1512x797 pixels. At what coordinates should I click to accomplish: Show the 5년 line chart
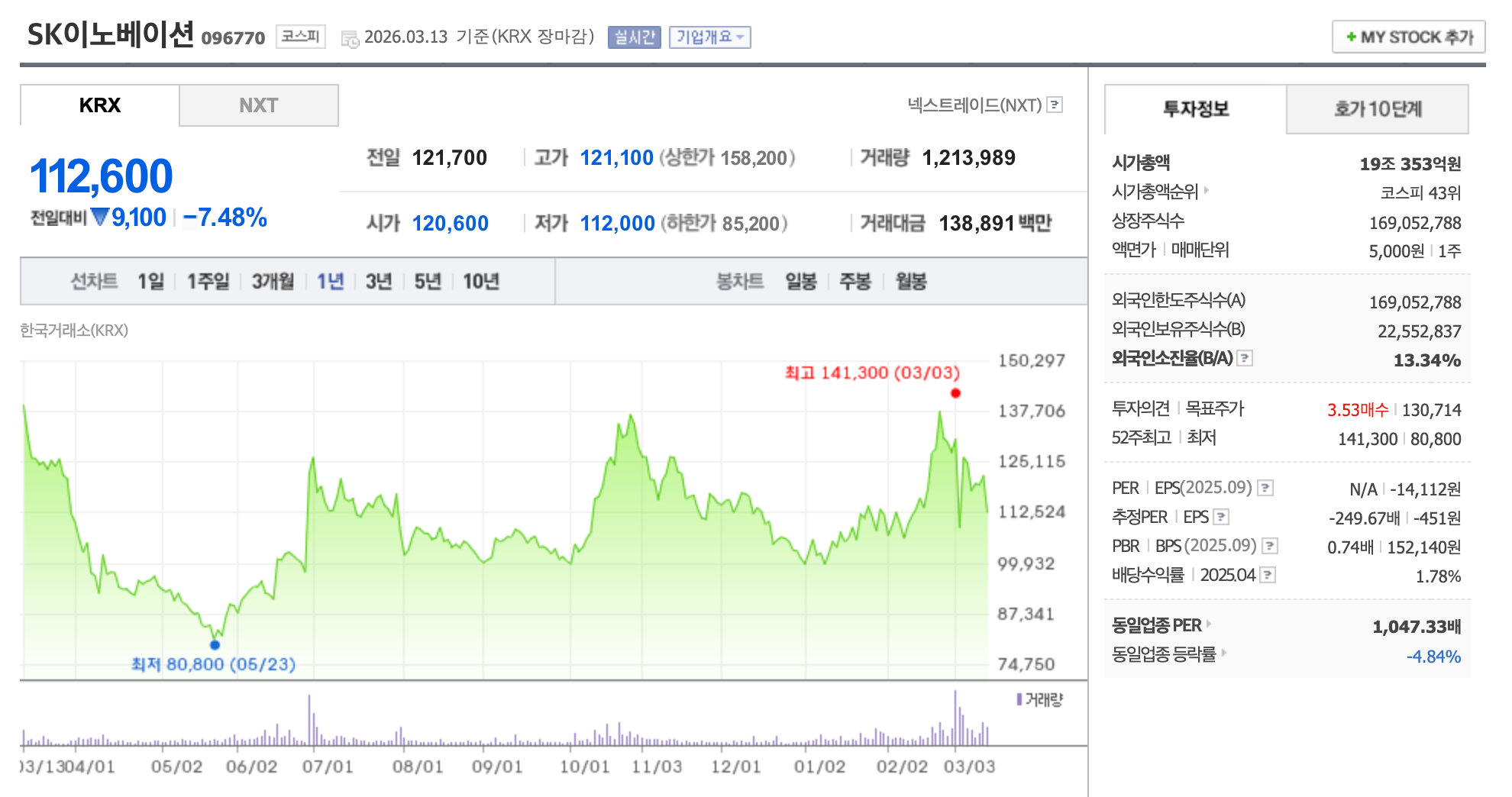[x=428, y=282]
